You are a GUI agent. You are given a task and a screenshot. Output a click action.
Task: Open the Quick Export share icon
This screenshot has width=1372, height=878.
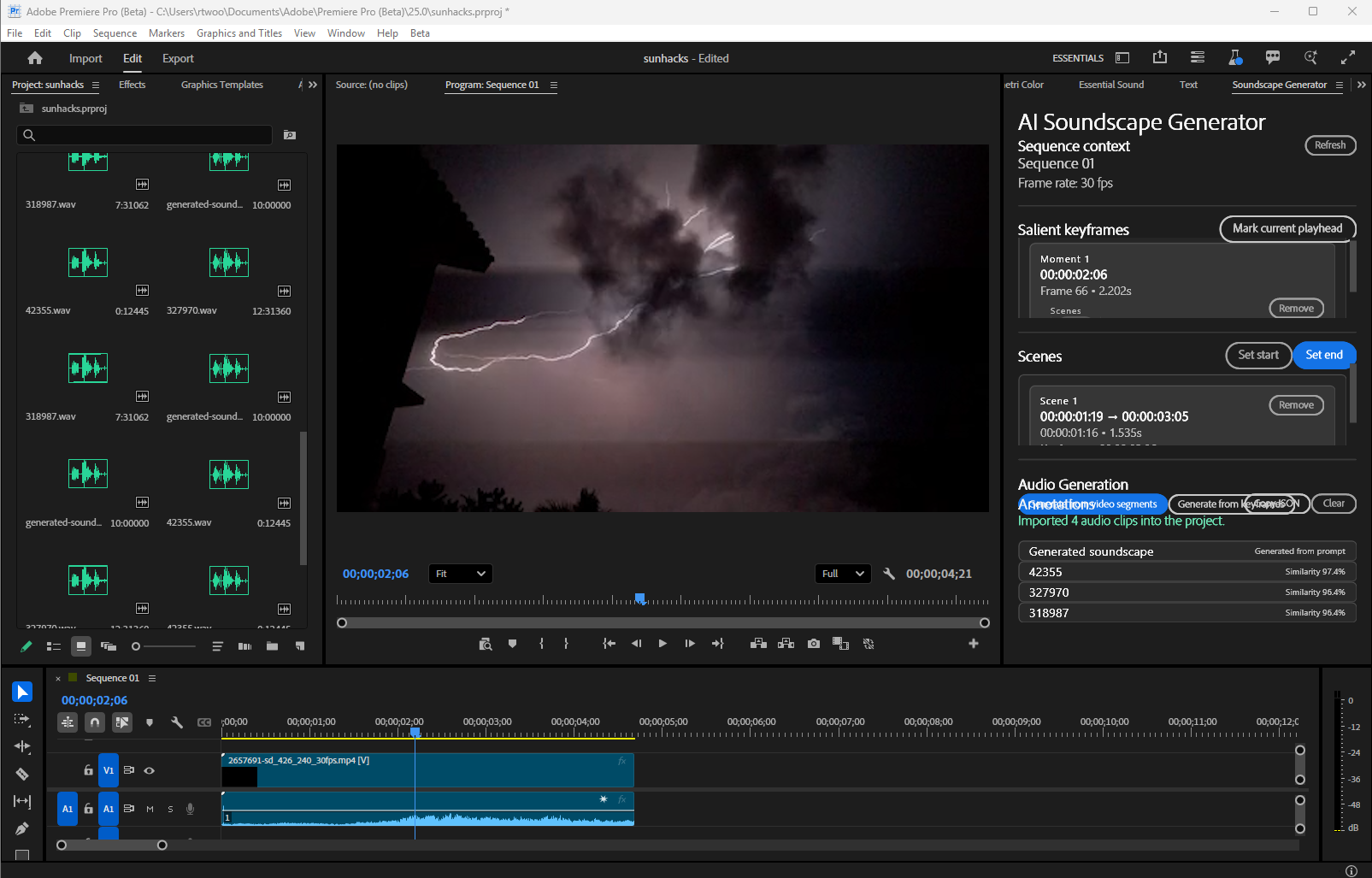click(1159, 58)
